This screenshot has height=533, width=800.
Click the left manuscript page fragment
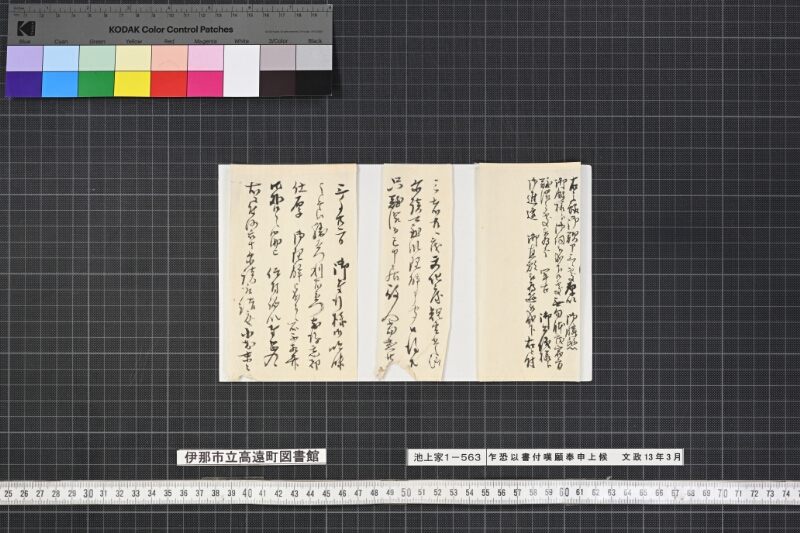point(293,272)
